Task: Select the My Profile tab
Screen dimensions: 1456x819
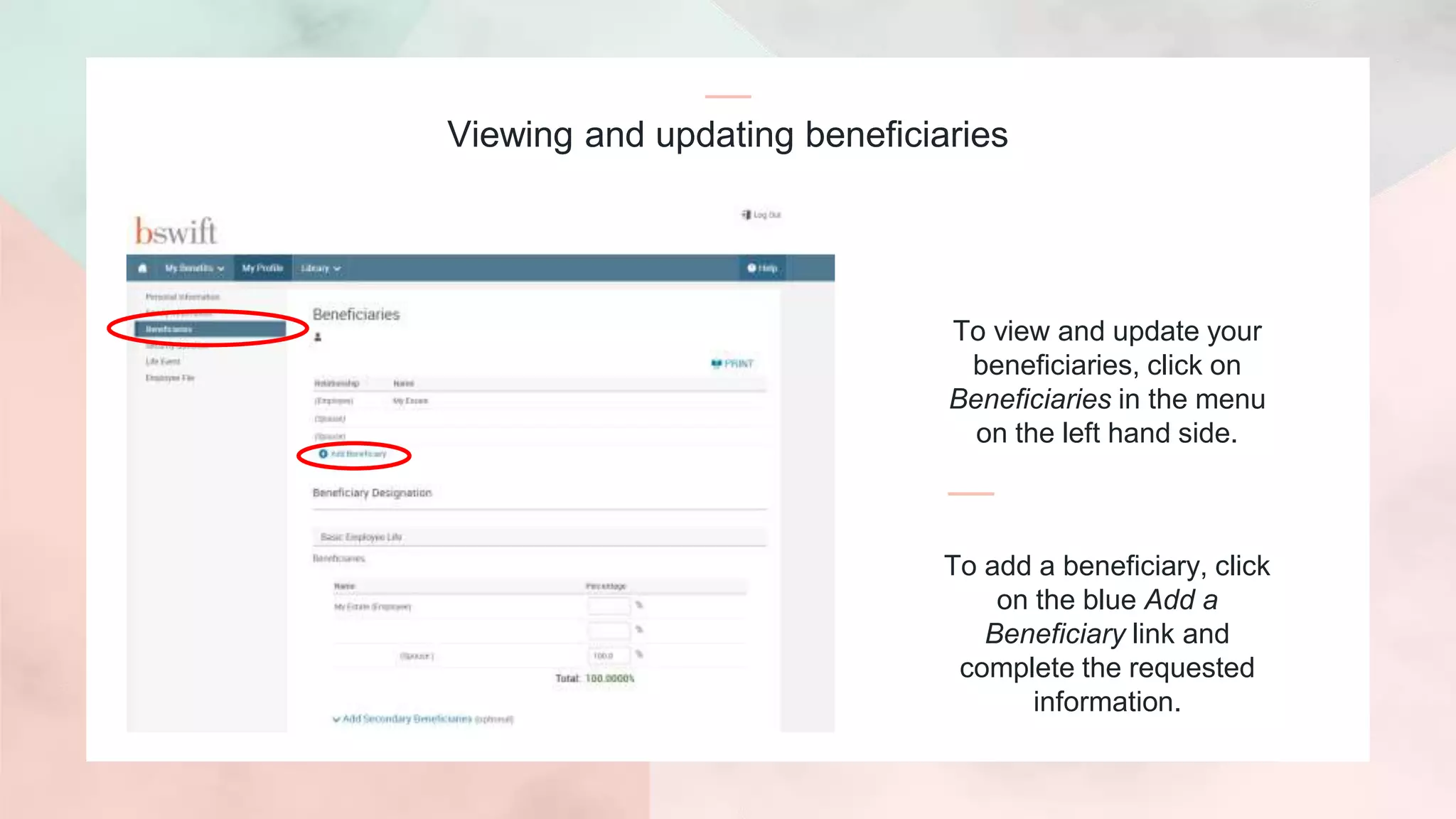Action: [x=262, y=268]
